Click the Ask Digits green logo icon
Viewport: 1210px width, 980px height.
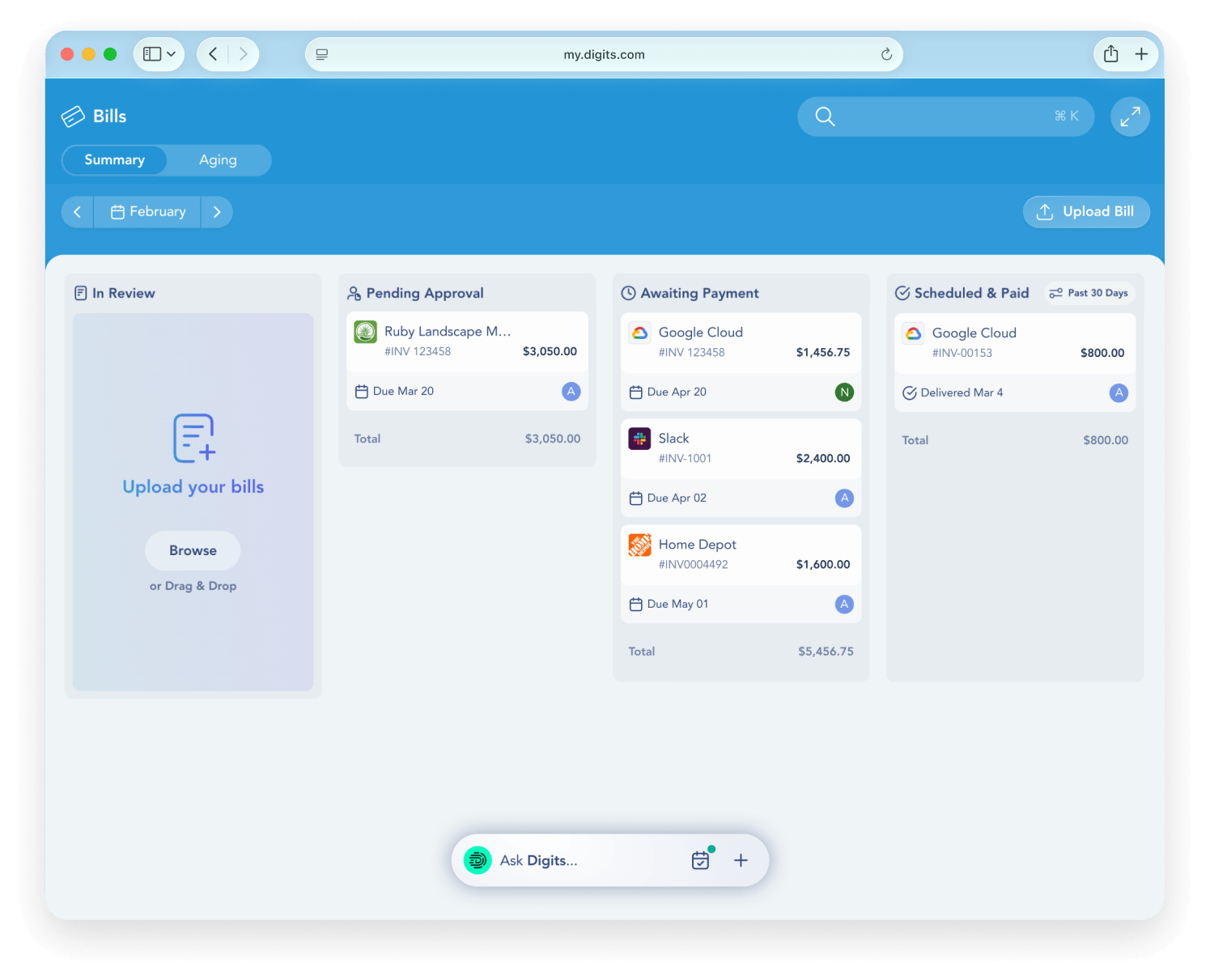pyautogui.click(x=478, y=860)
